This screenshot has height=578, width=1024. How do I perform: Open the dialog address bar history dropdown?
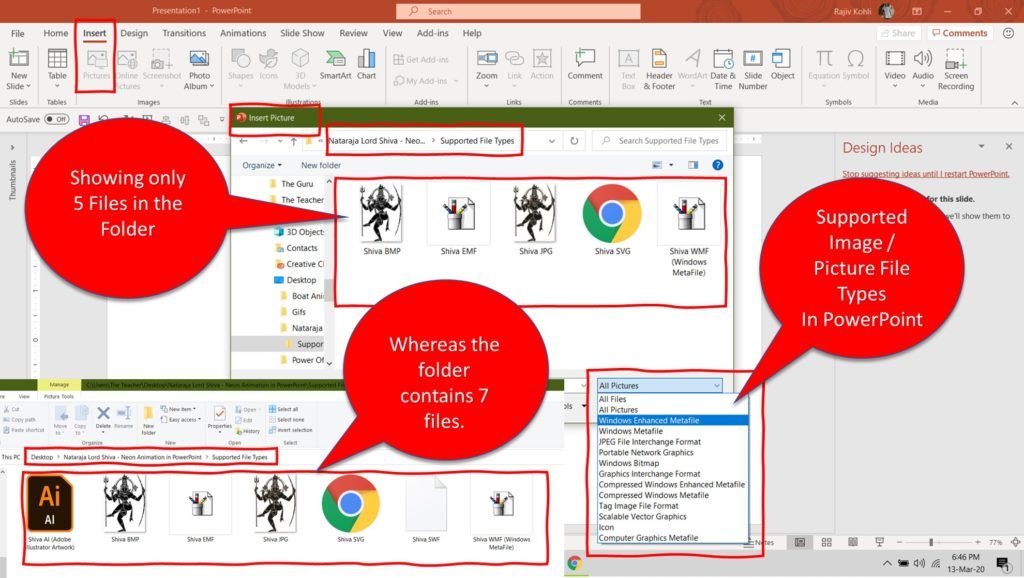(552, 141)
